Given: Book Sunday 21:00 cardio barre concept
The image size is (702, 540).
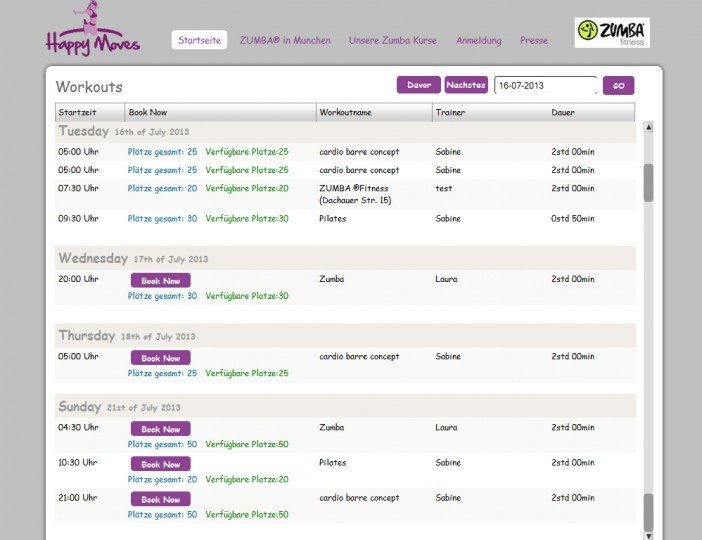Looking at the screenshot, I should pos(160,499).
